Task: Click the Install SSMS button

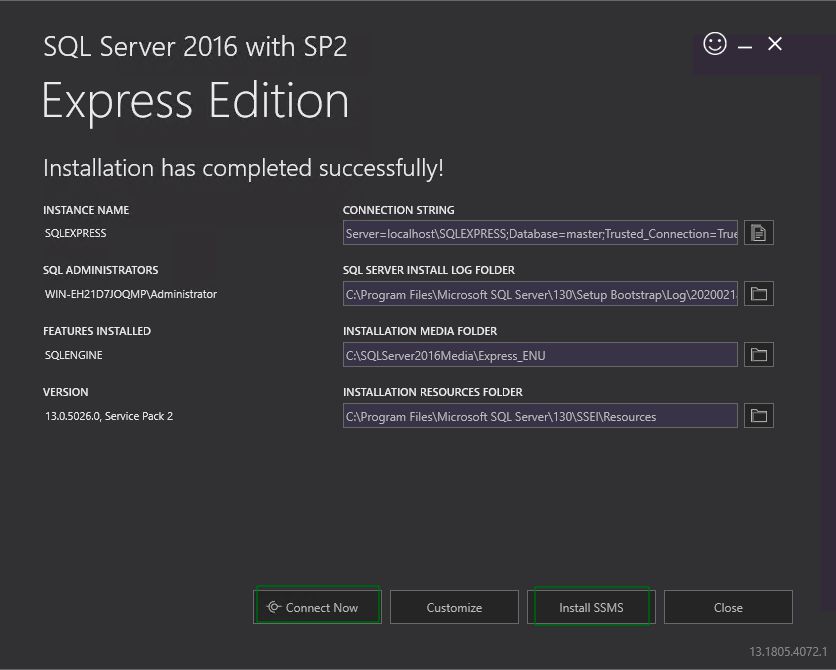Action: pyautogui.click(x=591, y=607)
